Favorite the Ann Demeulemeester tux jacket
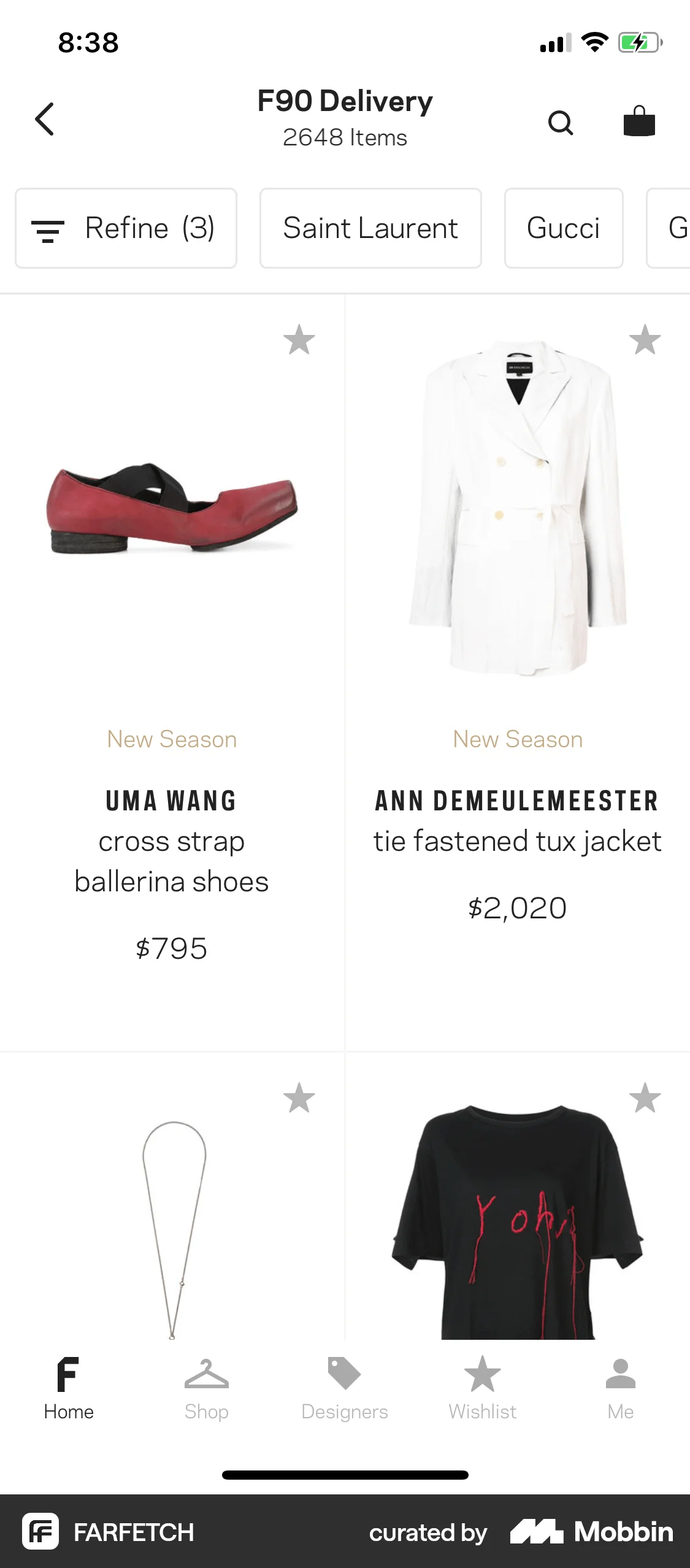This screenshot has width=690, height=1568. click(x=645, y=340)
